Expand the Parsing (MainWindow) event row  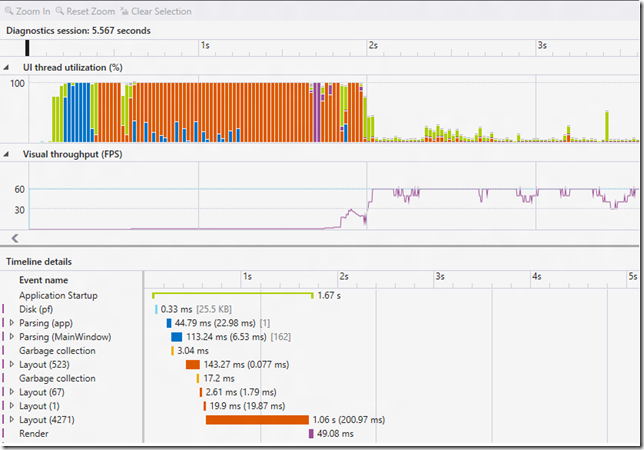(x=12, y=337)
